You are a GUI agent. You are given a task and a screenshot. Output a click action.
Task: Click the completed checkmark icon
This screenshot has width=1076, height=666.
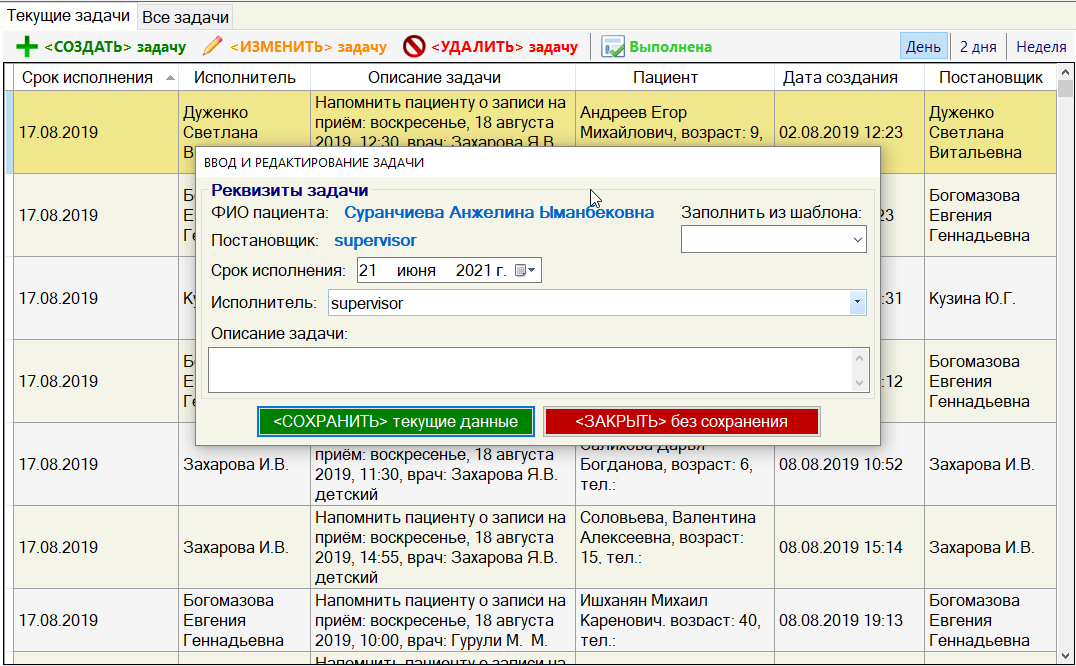coord(613,47)
